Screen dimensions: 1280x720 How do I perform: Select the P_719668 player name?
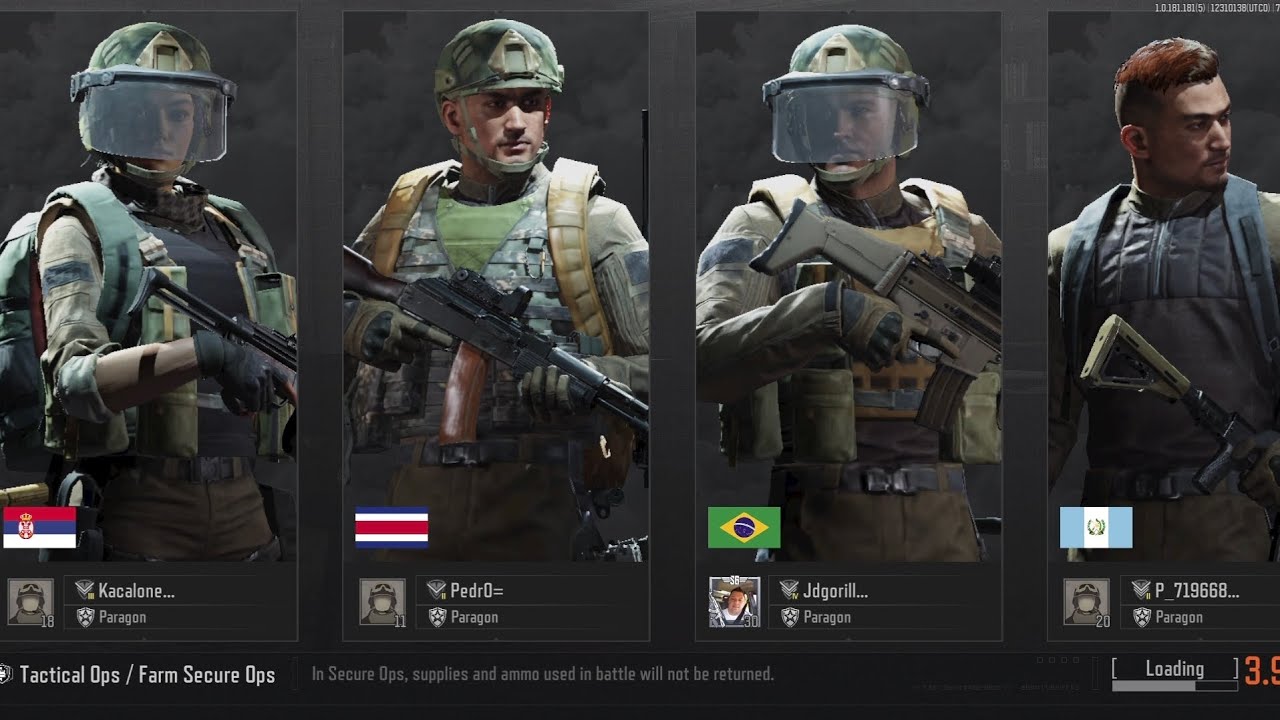pyautogui.click(x=1197, y=591)
